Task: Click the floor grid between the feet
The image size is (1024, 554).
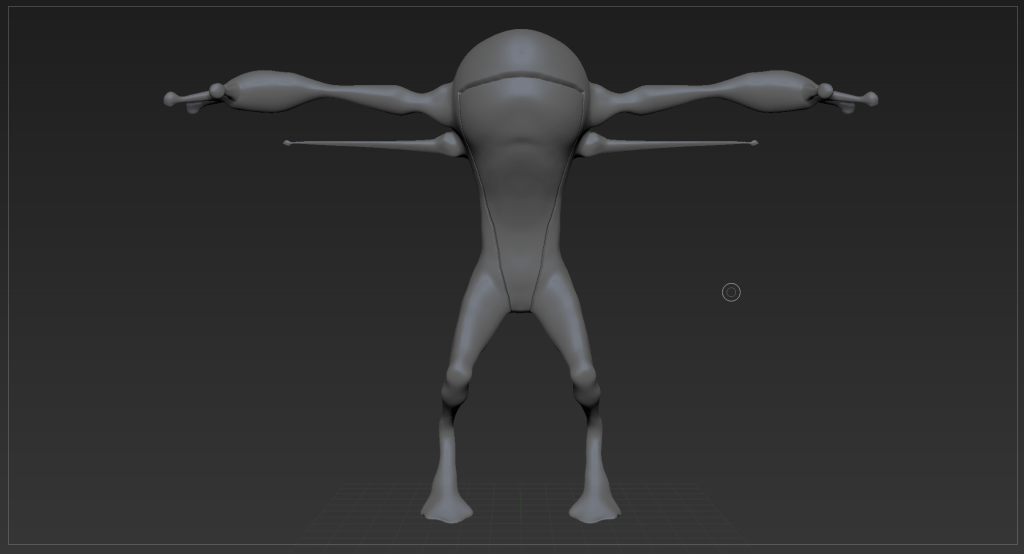Action: pos(520,508)
